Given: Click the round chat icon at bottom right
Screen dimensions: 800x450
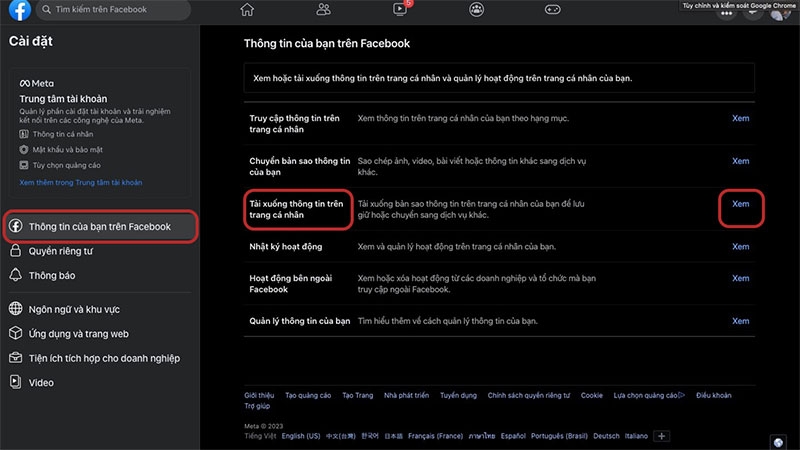Looking at the screenshot, I should click(x=778, y=442).
